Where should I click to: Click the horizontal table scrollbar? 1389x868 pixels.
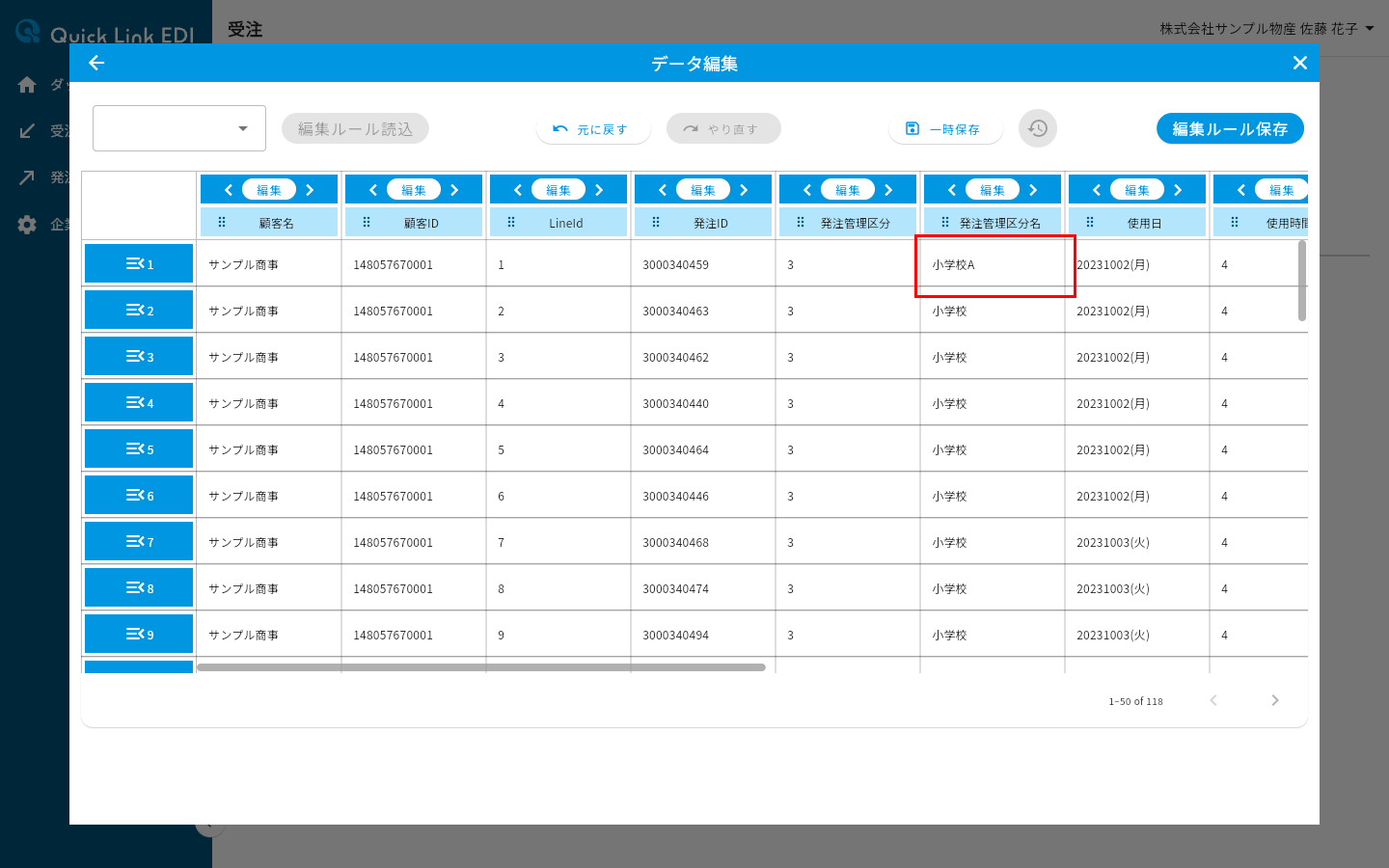[x=481, y=666]
